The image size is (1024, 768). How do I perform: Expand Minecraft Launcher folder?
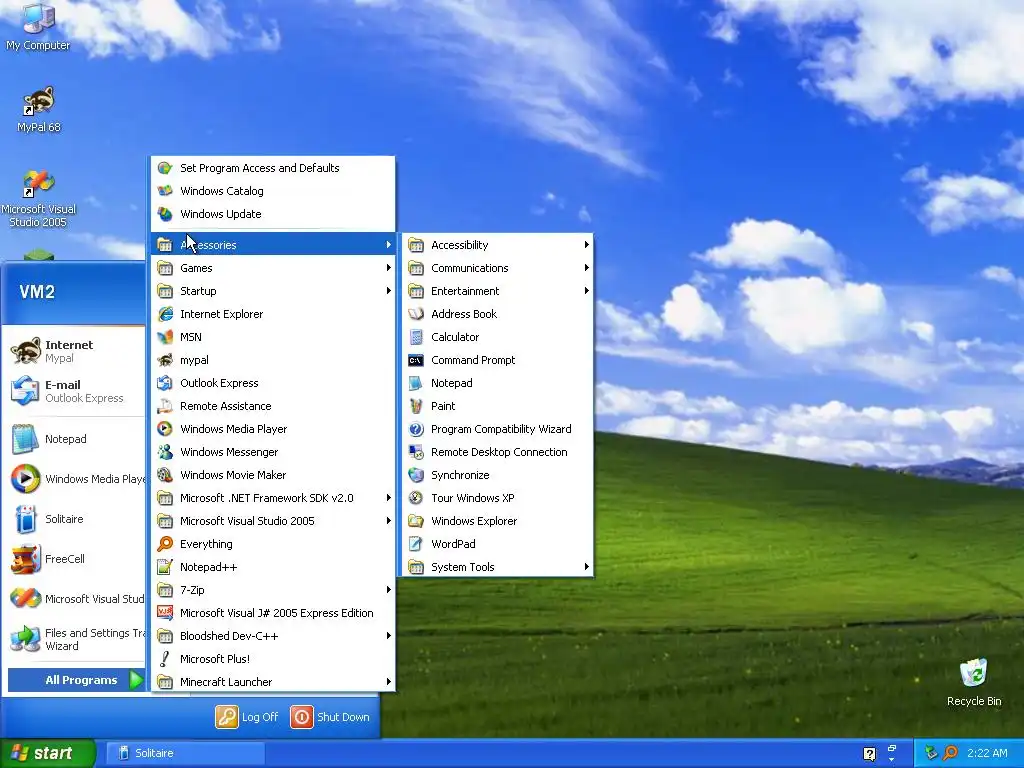coord(273,682)
